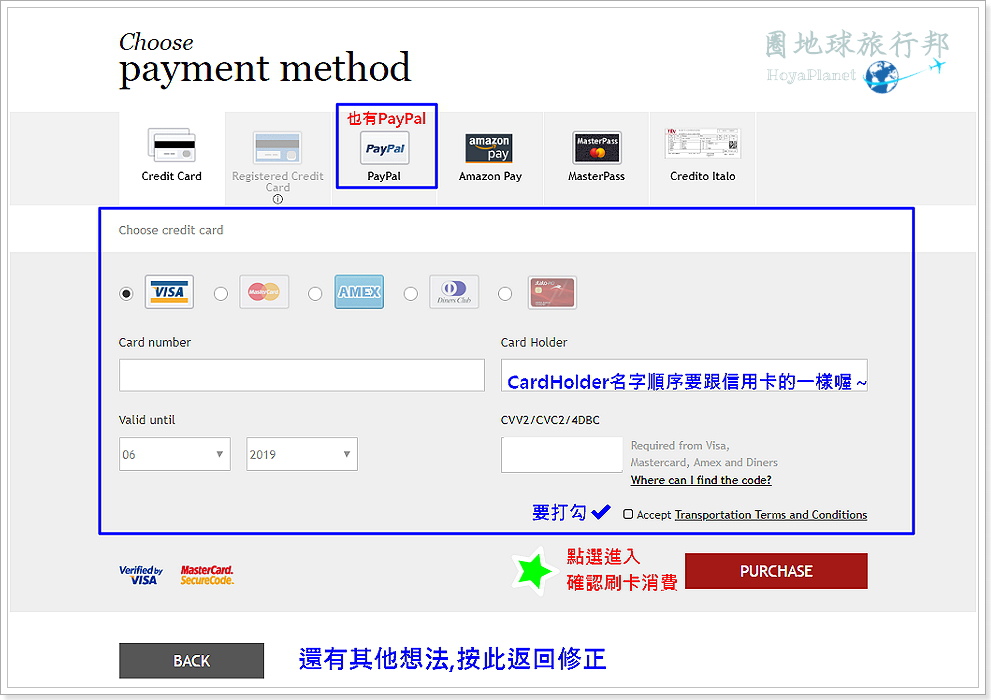991x700 pixels.
Task: Focus the Card Holder input field
Action: point(684,375)
